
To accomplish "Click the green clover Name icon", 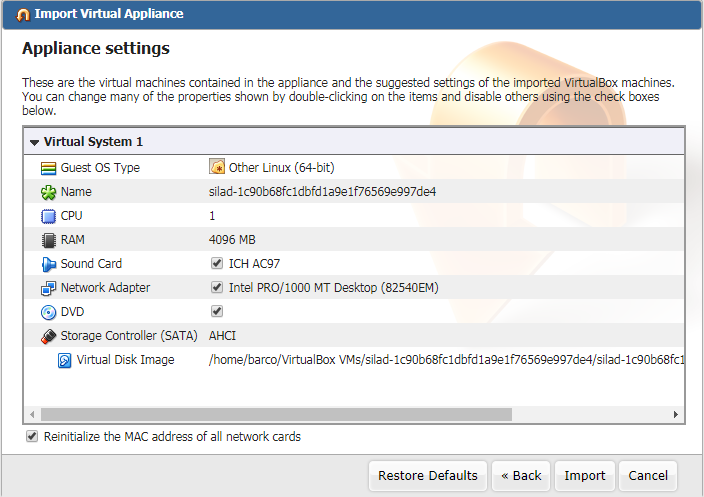I will click(x=48, y=192).
